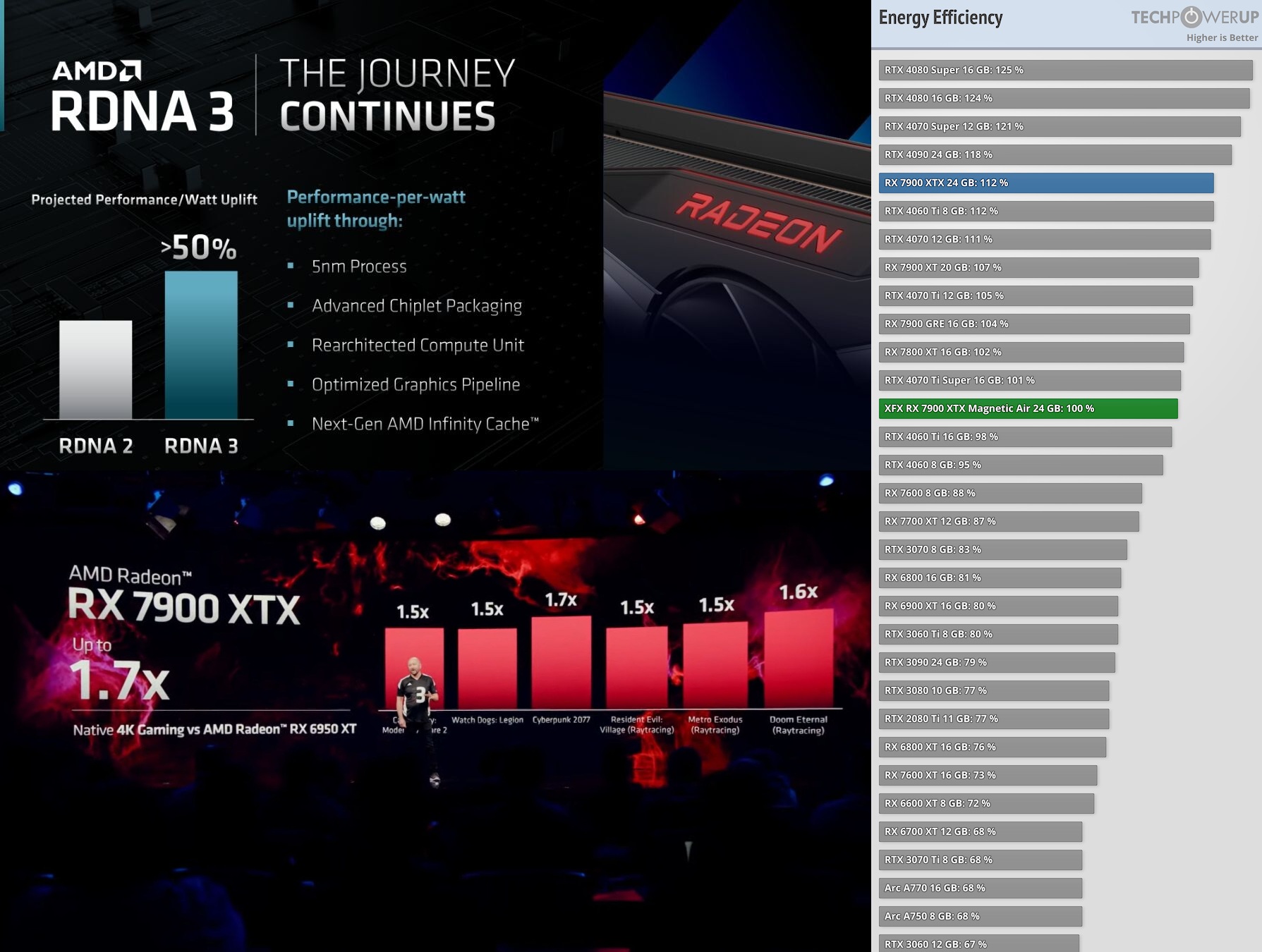
Task: Click the Watch Dogs: Legion red bar
Action: [487, 669]
